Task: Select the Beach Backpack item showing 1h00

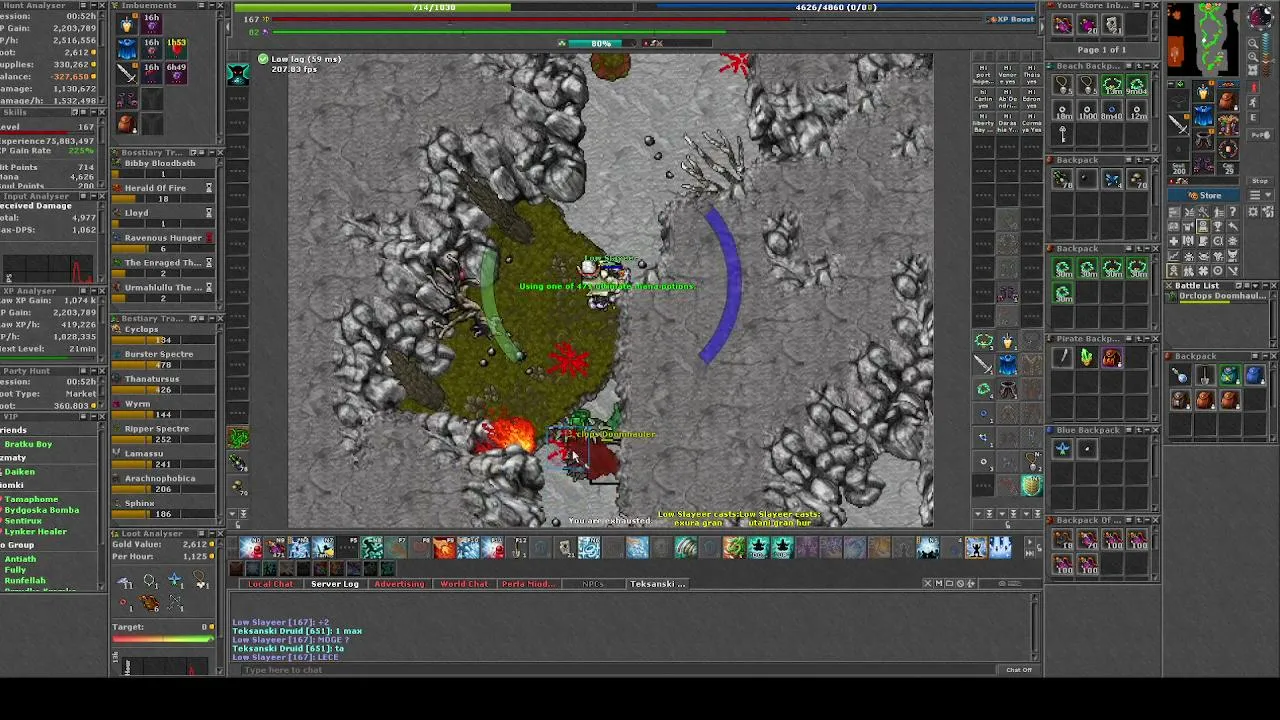Action: click(1087, 110)
